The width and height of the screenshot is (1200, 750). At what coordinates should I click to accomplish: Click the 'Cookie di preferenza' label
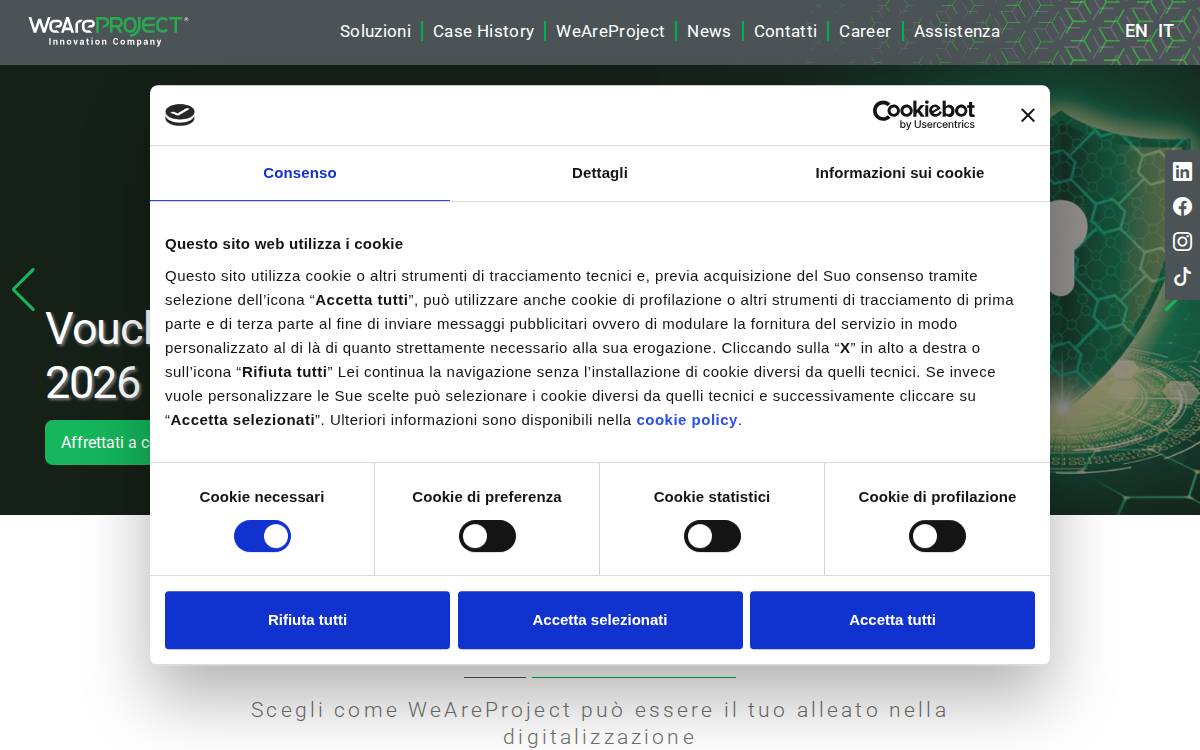[x=487, y=497]
